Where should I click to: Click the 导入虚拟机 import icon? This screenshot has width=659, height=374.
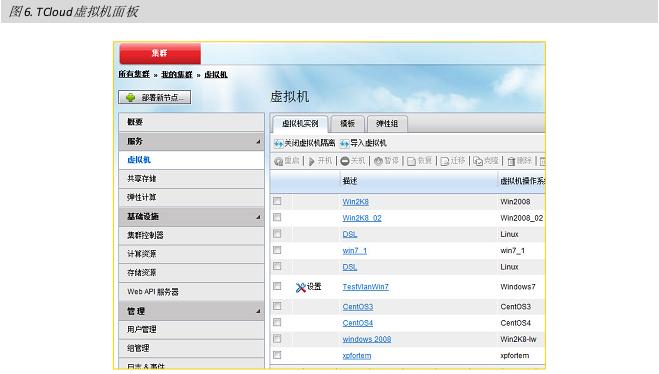[x=344, y=144]
